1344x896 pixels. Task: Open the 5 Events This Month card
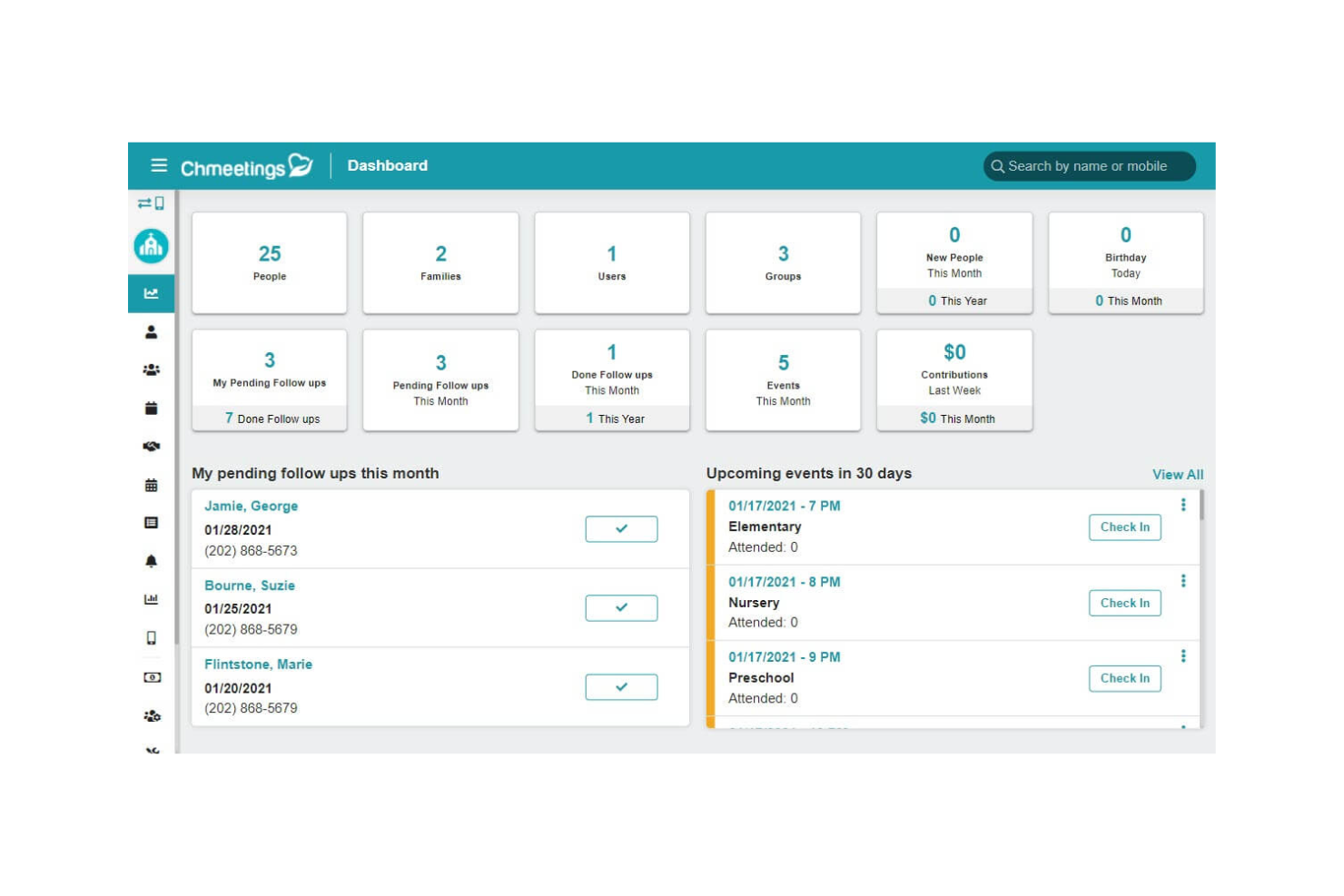tap(783, 380)
